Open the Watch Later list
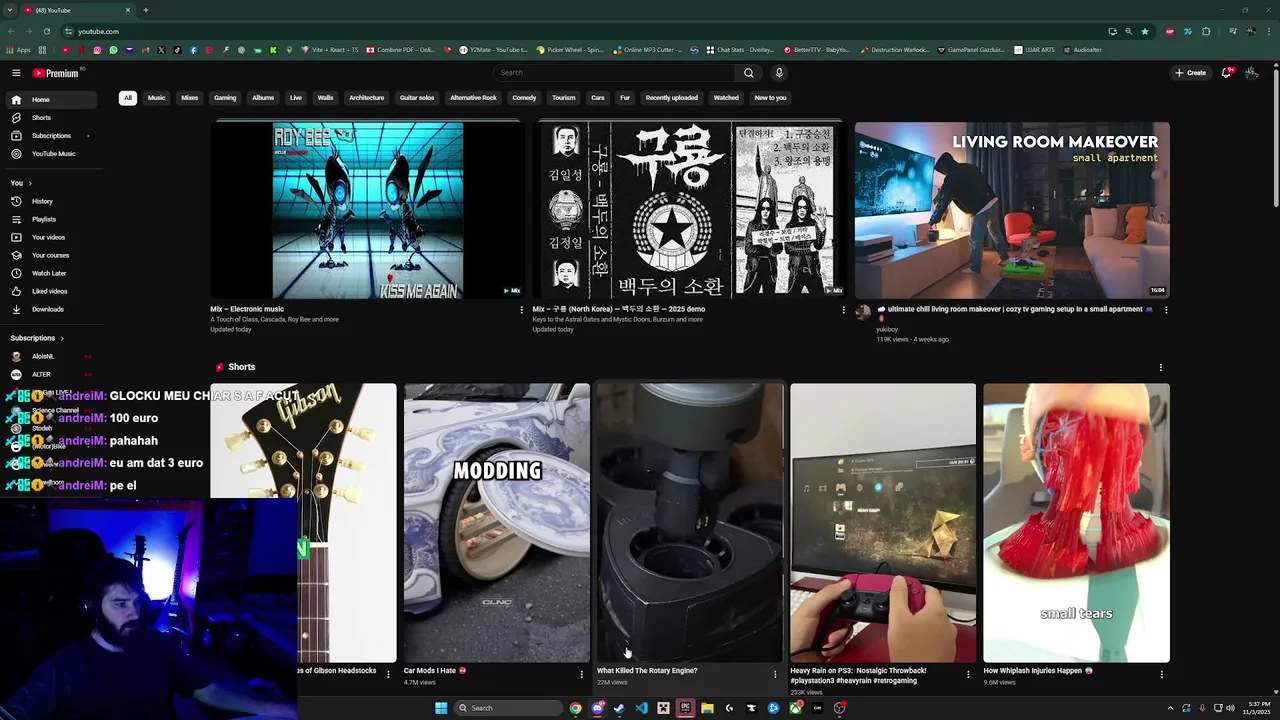The image size is (1280, 720). (50, 273)
